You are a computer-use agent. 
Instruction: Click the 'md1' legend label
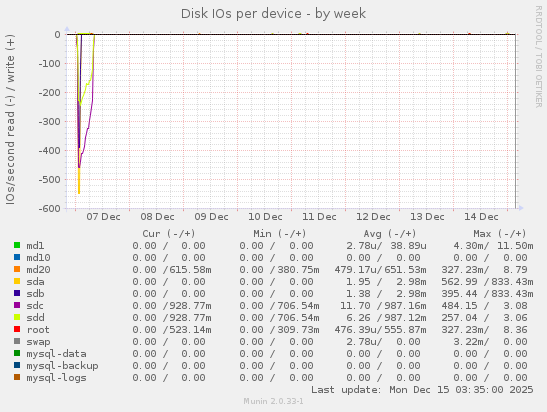pyautogui.click(x=35, y=246)
